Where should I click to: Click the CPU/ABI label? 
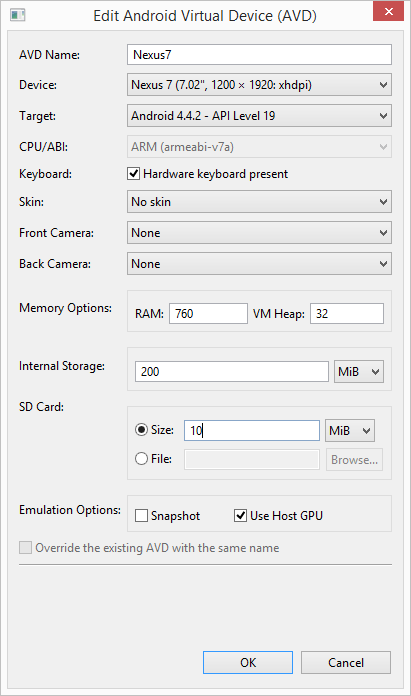tap(43, 146)
